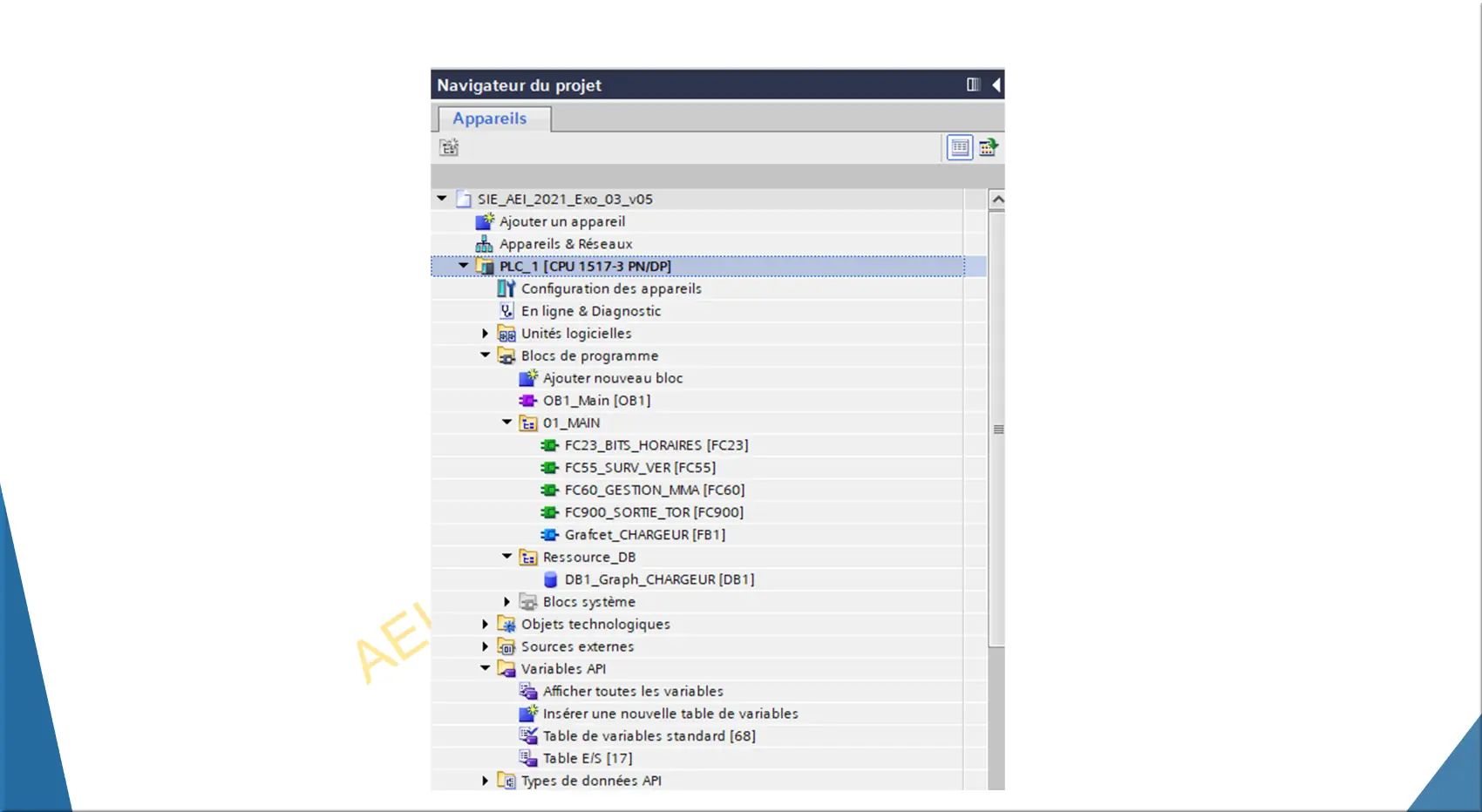Open Table de variables standard [68]
Viewport: 1482px width, 812px height.
tap(649, 736)
